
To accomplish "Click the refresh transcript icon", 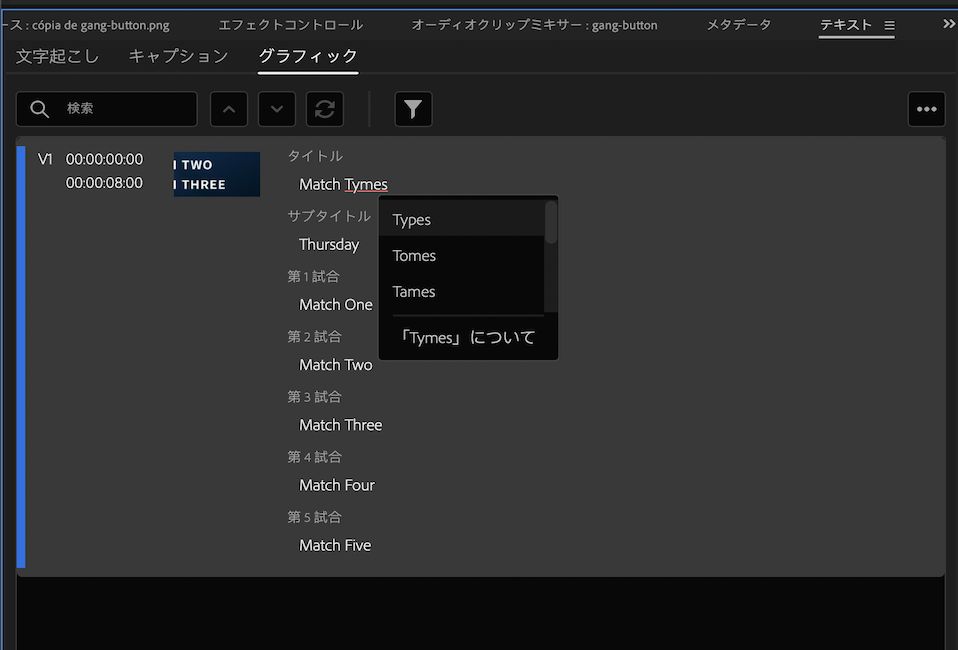I will click(x=324, y=109).
